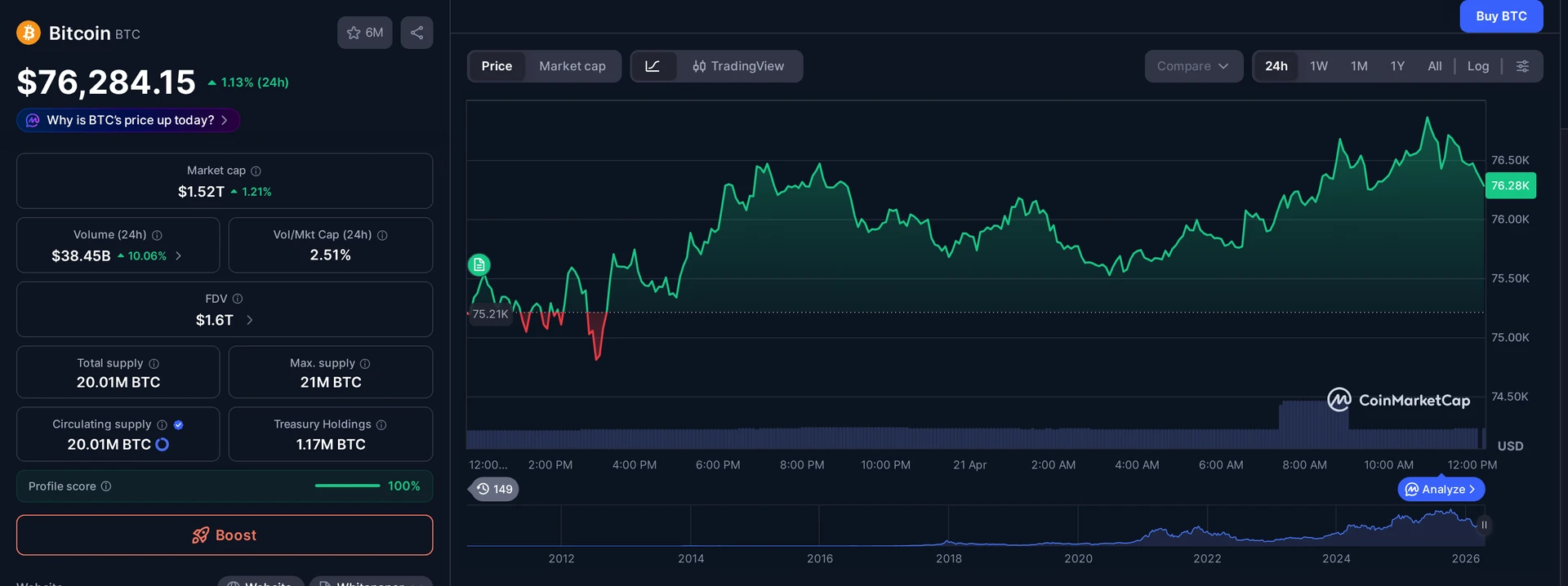Click the 1.13% (24h) change text

(248, 82)
